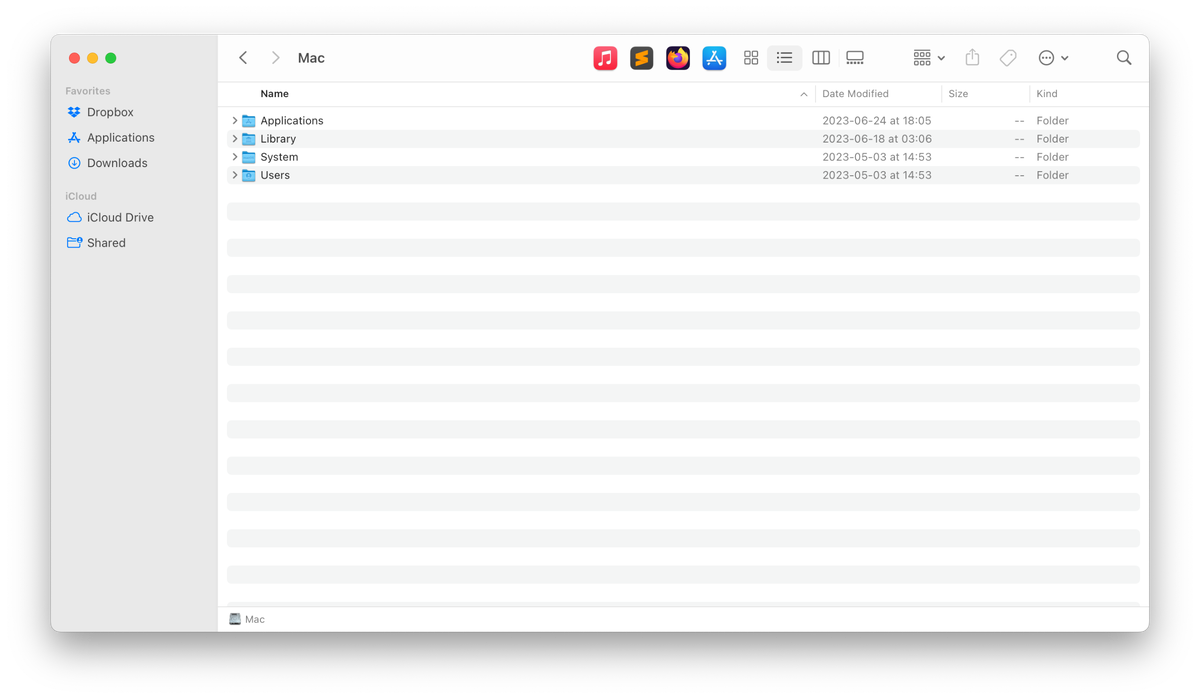Switch to list view
The width and height of the screenshot is (1200, 699).
pyautogui.click(x=784, y=58)
